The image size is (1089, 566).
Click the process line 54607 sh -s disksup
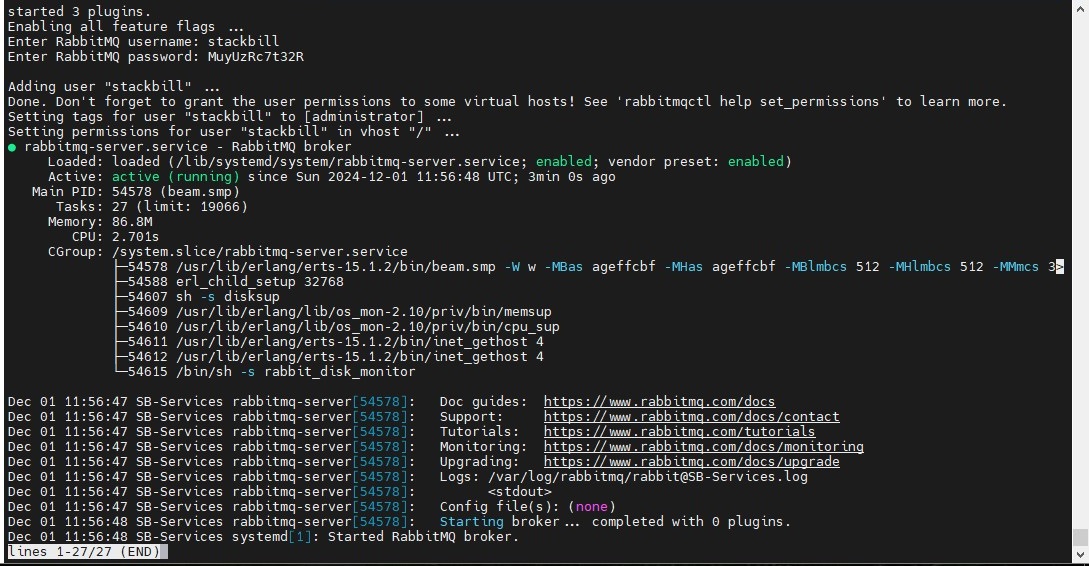click(203, 297)
